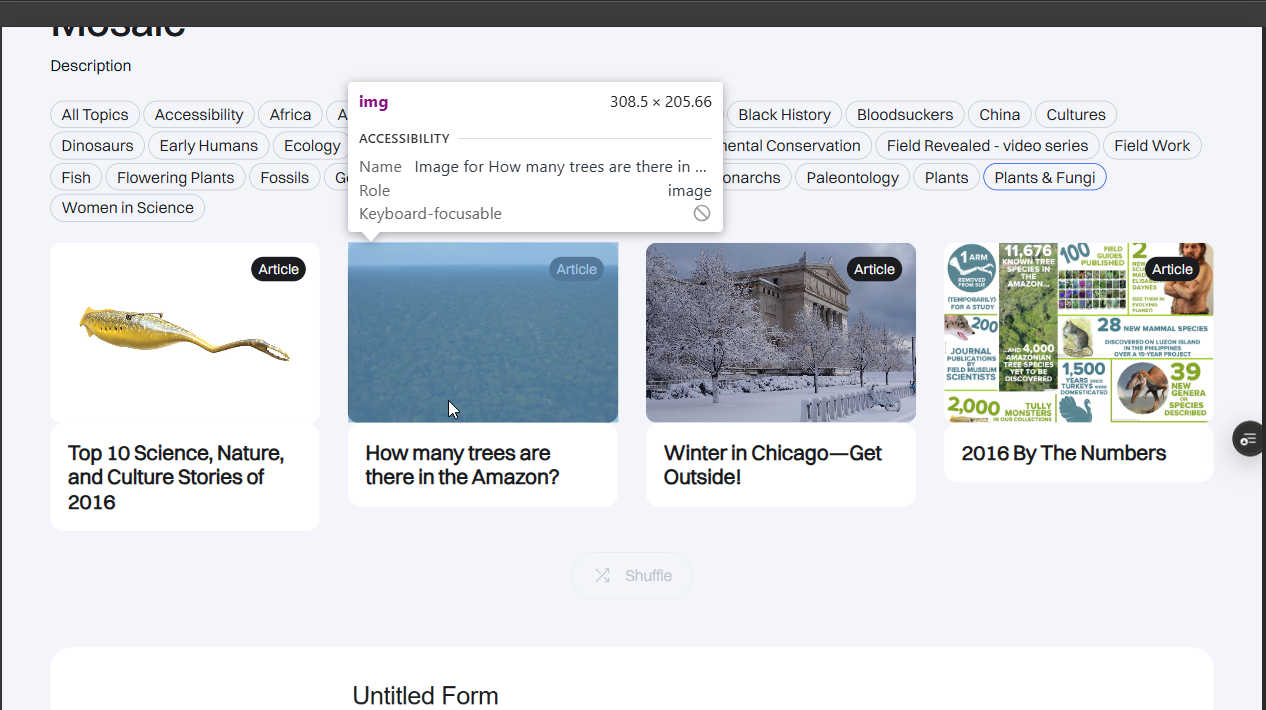The width and height of the screenshot is (1266, 710).
Task: Open 'How many trees are there in the Amazon?'
Action: coord(462,465)
